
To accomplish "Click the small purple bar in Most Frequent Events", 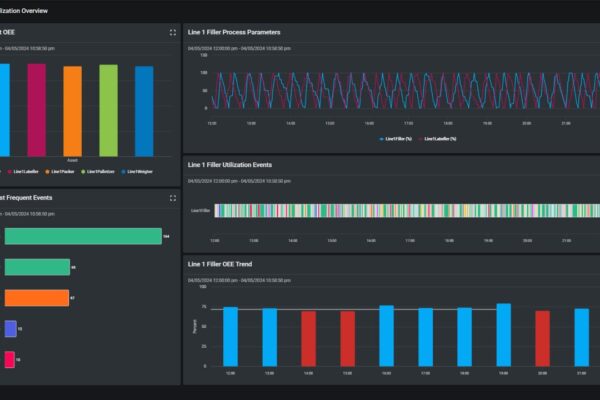I will point(10,328).
